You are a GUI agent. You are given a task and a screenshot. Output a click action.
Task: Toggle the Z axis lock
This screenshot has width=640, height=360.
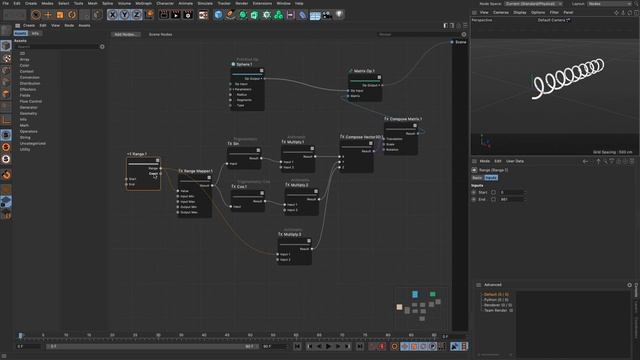[136, 15]
